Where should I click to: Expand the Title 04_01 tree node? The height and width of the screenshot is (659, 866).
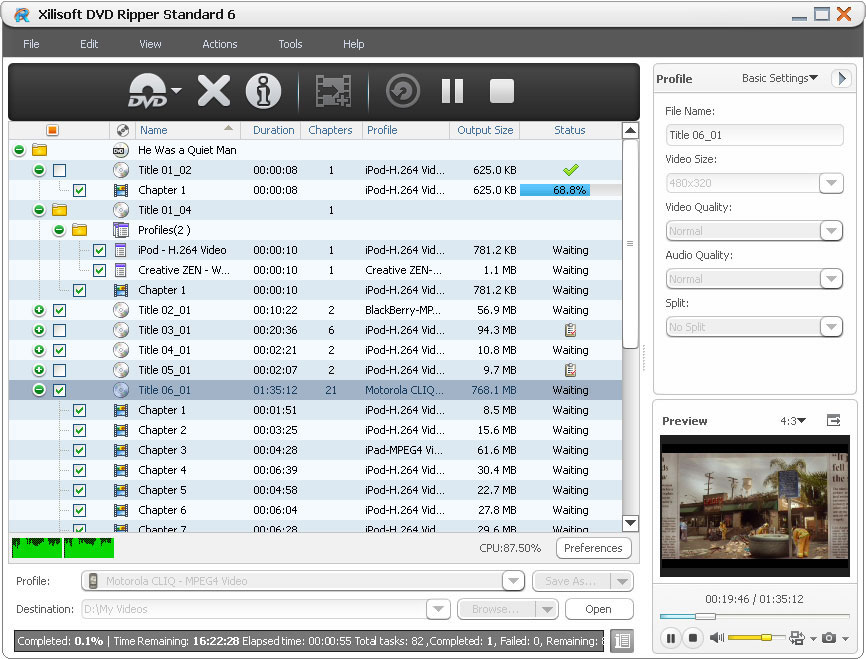(39, 350)
